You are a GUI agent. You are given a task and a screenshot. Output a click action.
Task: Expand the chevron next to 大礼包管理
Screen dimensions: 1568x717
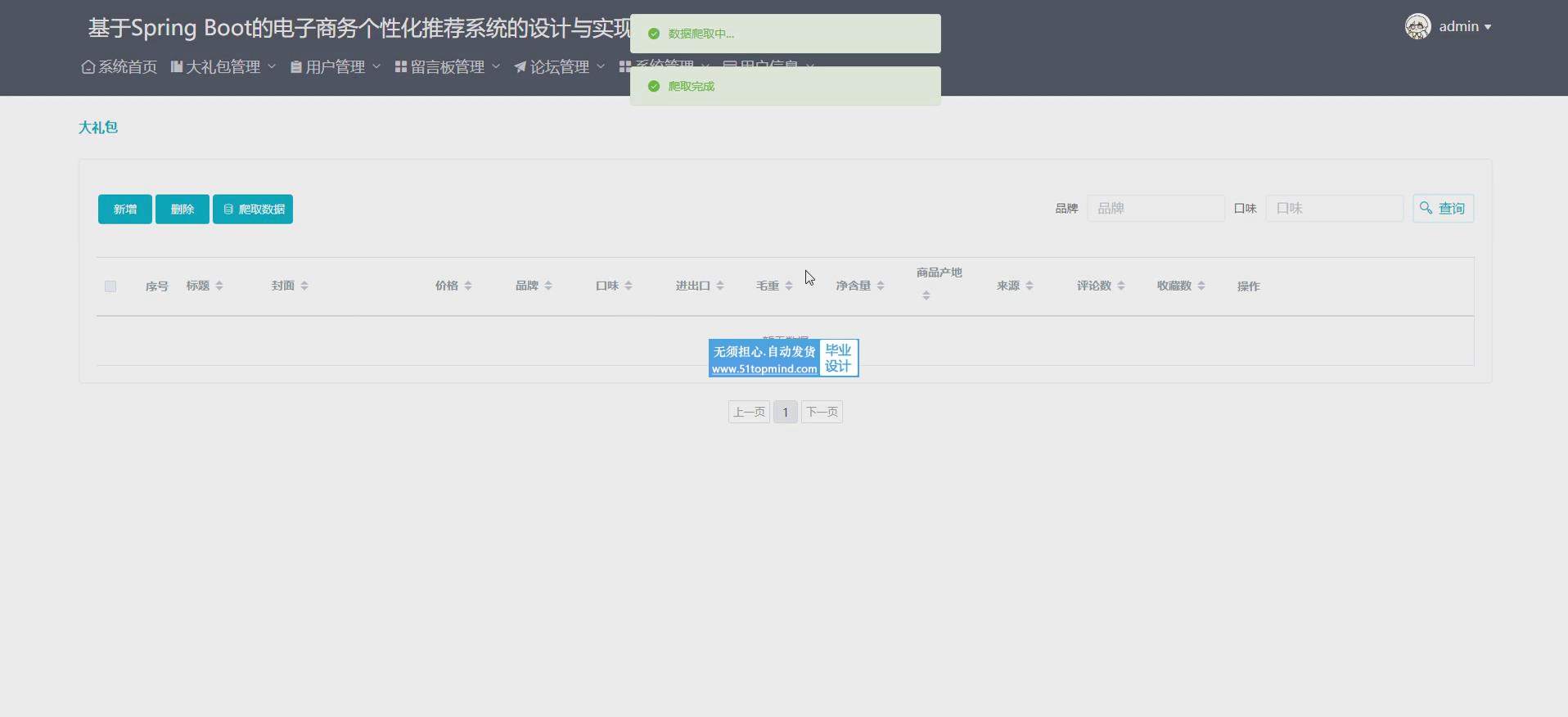click(x=272, y=66)
